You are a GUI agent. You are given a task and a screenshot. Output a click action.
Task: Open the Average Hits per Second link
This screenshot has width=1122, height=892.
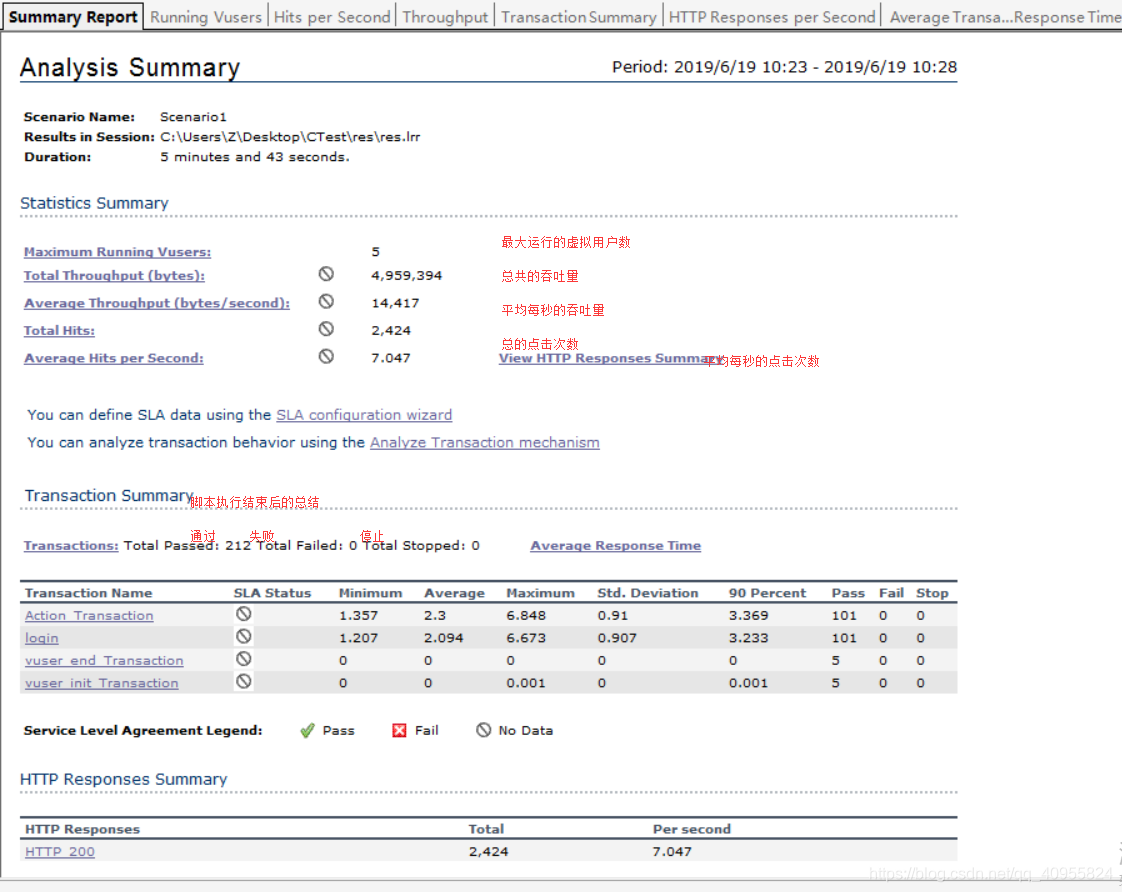point(113,358)
